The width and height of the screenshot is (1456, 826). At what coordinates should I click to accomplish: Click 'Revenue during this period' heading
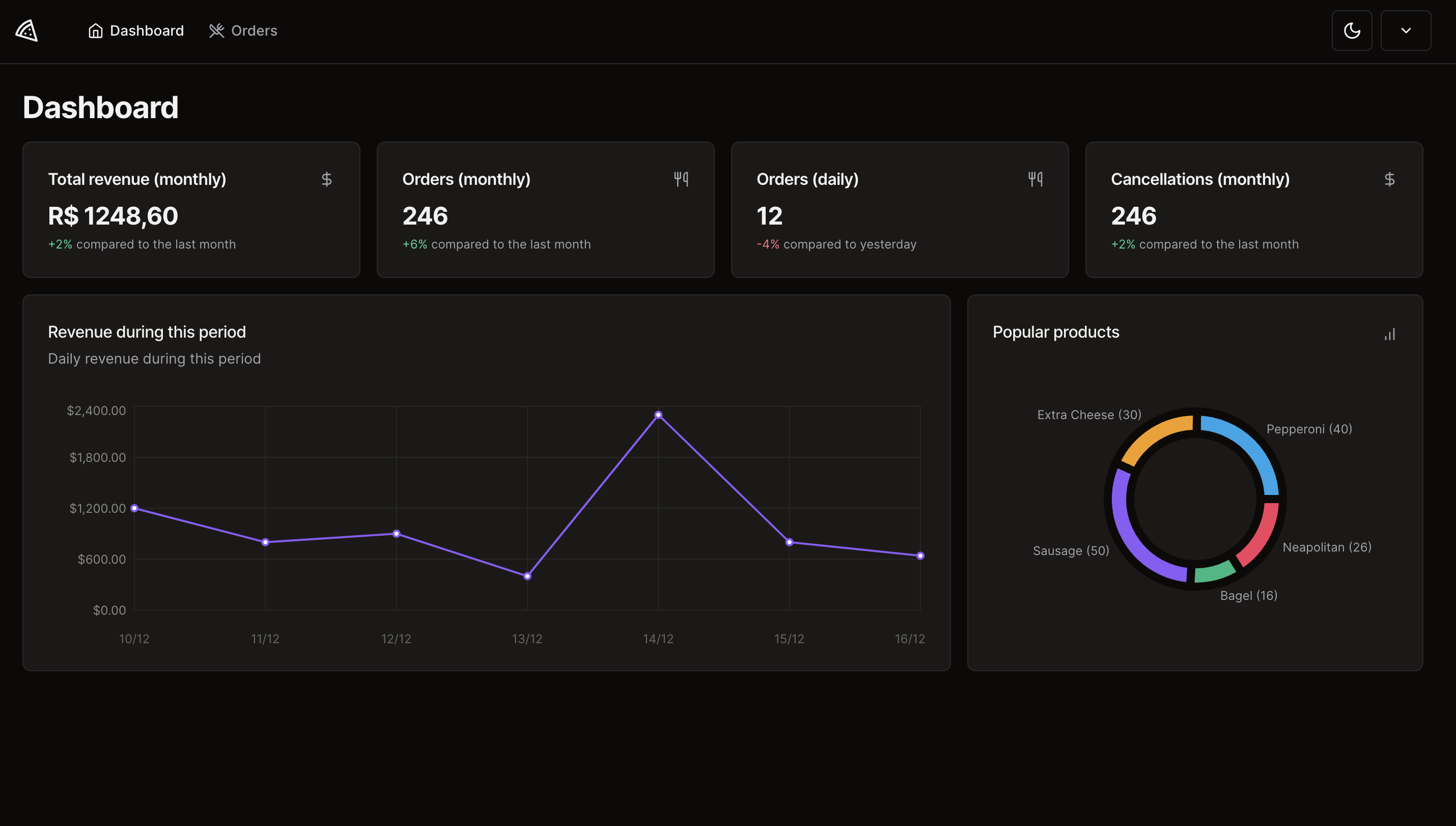[x=147, y=332]
